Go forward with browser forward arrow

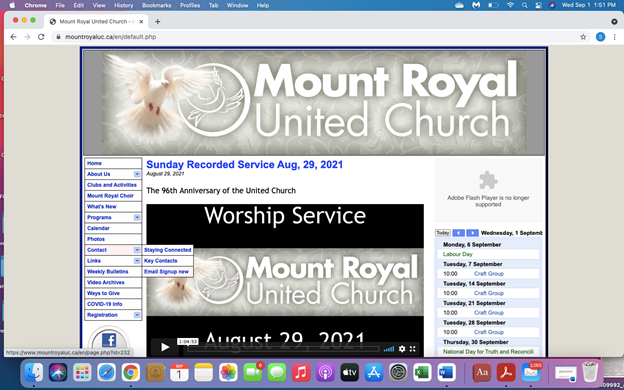27,37
